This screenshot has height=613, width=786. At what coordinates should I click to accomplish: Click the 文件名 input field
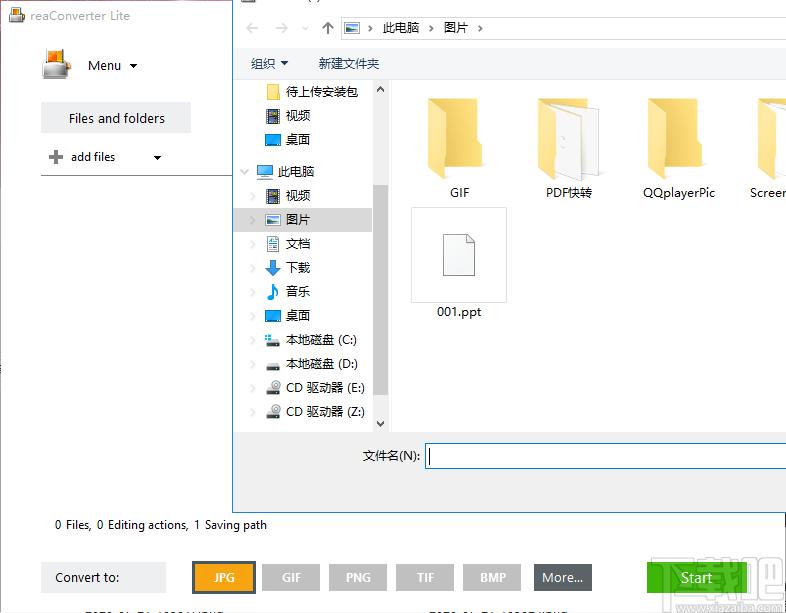605,456
